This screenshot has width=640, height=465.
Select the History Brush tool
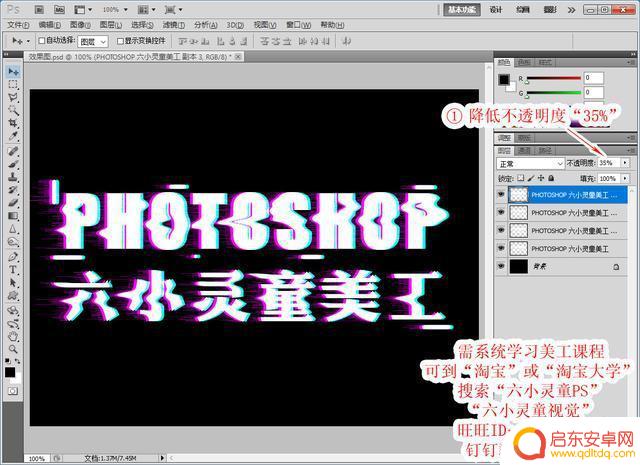coord(13,189)
